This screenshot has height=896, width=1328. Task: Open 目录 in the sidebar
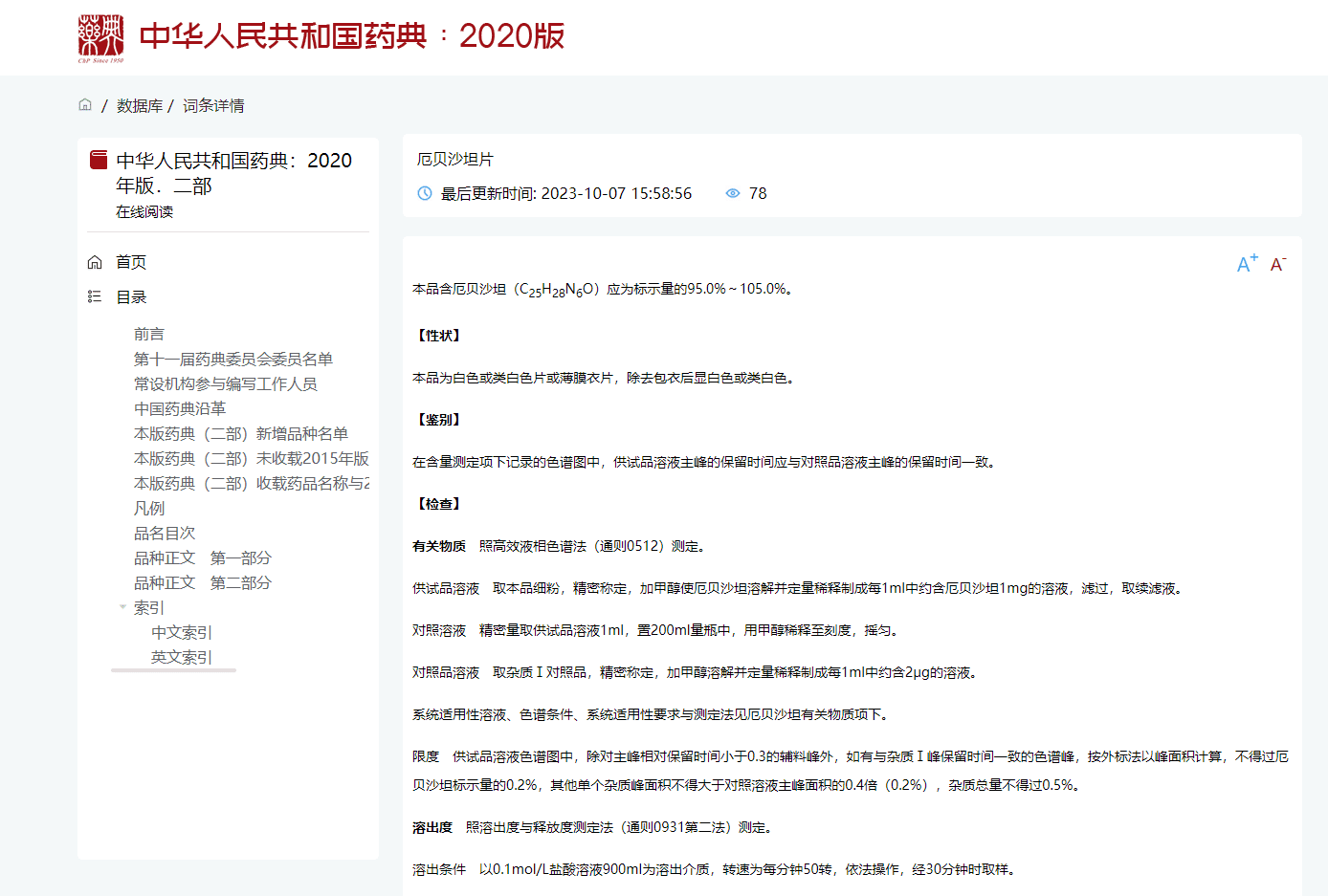click(131, 297)
